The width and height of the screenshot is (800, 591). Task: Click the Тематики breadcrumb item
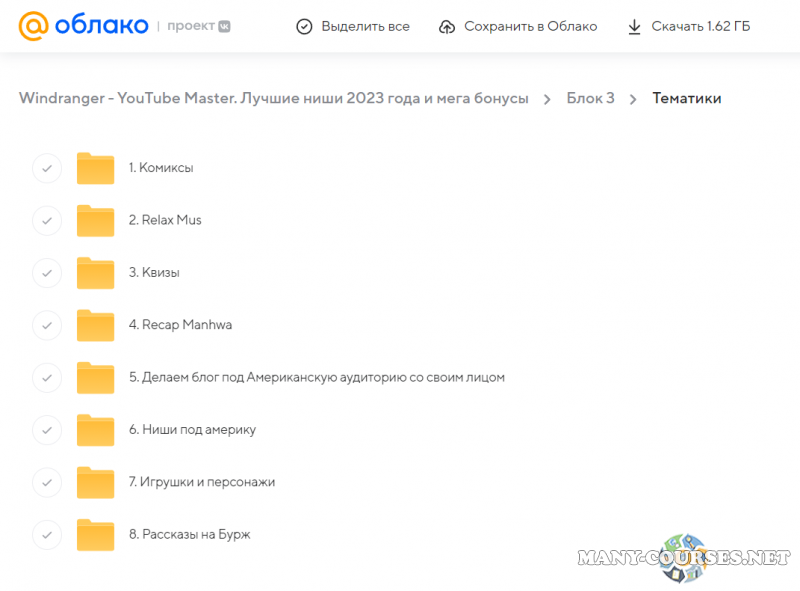click(686, 98)
